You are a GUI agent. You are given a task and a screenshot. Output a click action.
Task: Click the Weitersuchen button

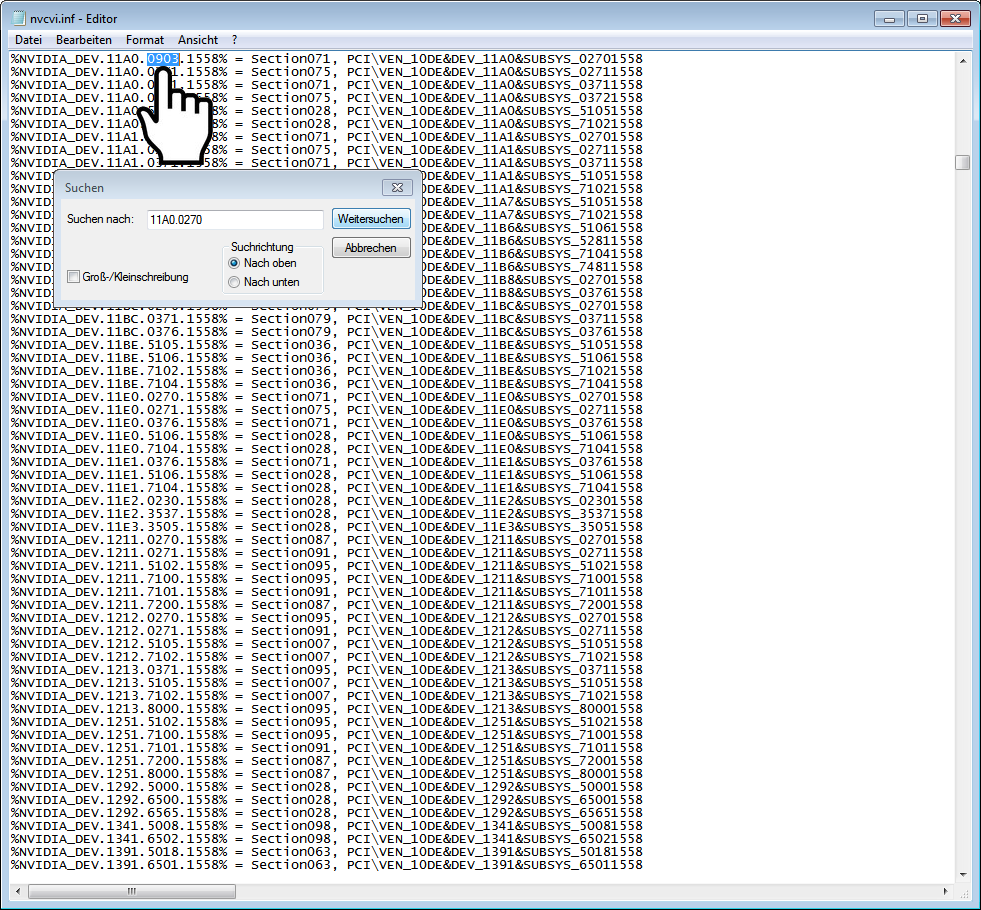371,219
